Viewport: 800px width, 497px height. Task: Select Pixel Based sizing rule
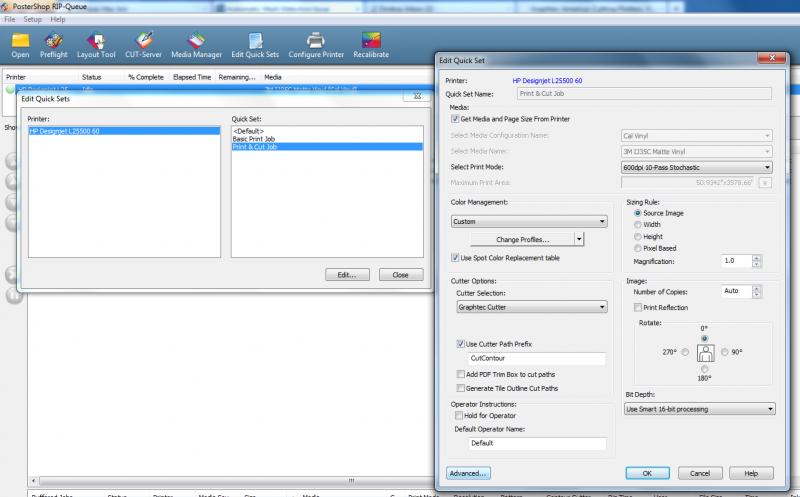tap(638, 248)
